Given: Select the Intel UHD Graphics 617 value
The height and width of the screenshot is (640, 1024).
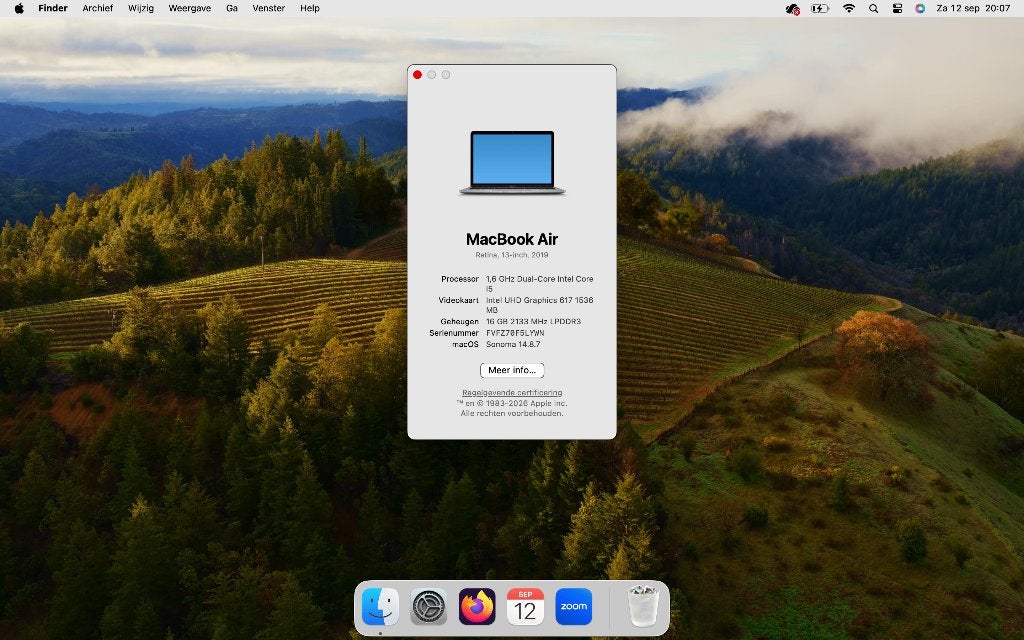Looking at the screenshot, I should click(539, 305).
